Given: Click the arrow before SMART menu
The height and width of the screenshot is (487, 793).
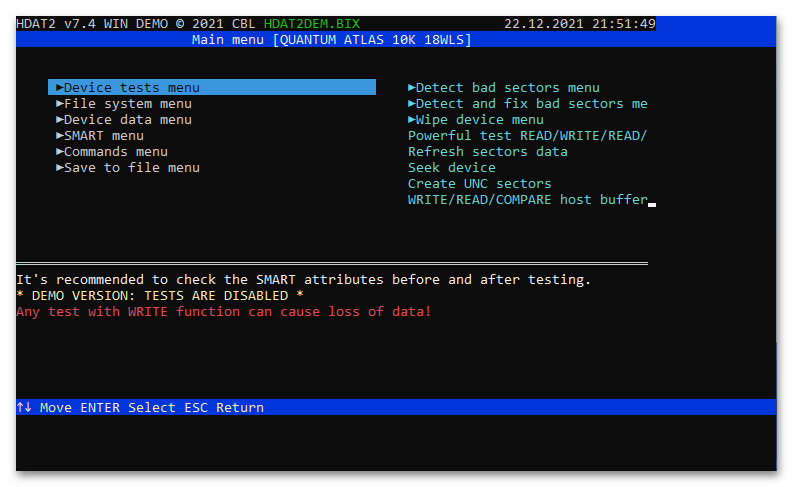Looking at the screenshot, I should pos(60,136).
